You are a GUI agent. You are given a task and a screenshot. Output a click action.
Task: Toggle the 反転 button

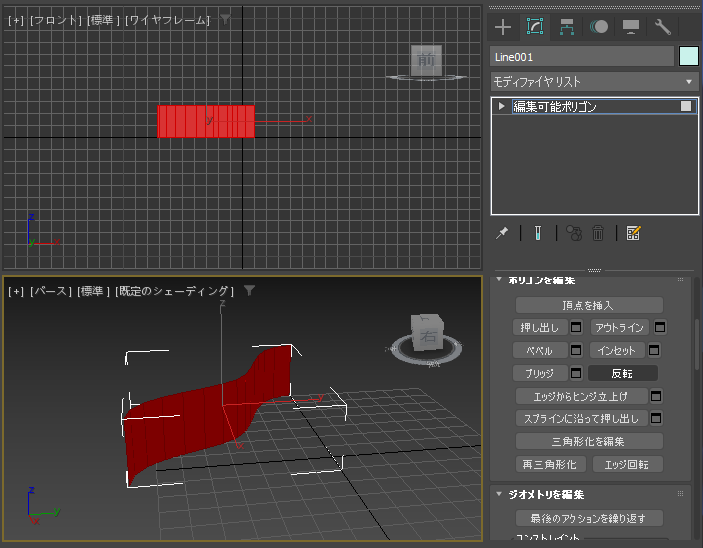point(622,373)
